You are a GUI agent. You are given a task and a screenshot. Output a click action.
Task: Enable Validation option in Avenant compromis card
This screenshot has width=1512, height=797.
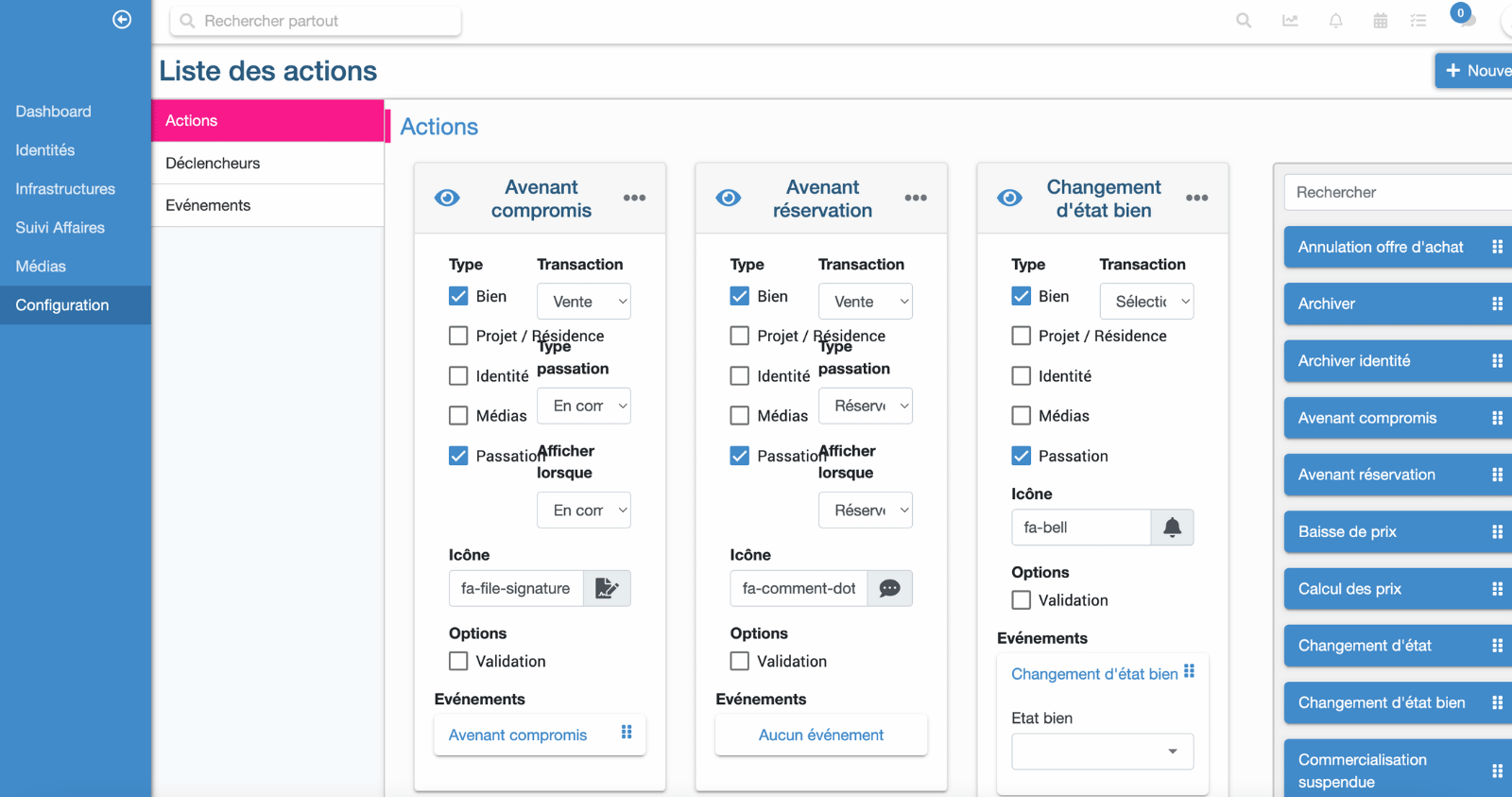[x=458, y=661]
